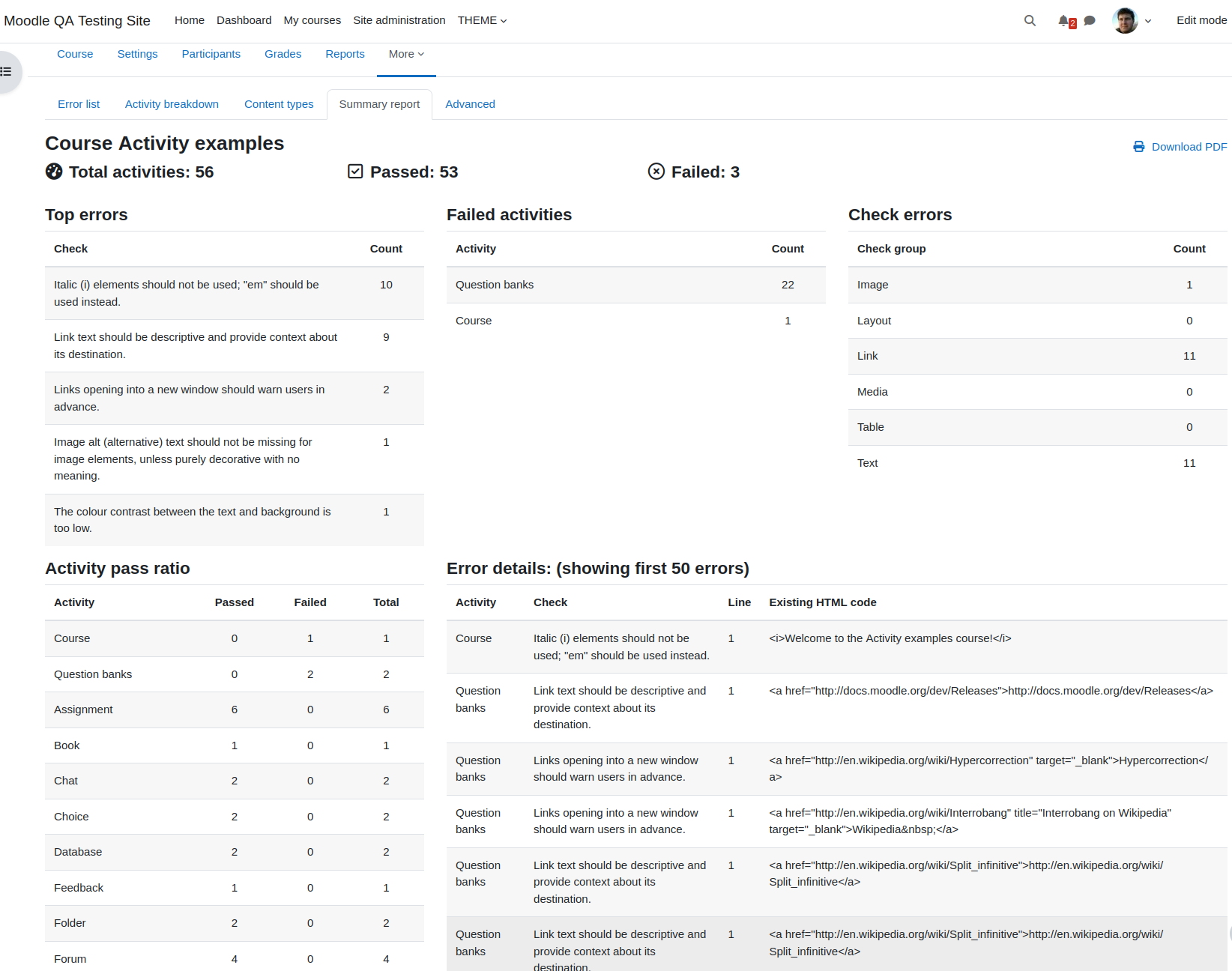Click the user avatar picture

1125,21
